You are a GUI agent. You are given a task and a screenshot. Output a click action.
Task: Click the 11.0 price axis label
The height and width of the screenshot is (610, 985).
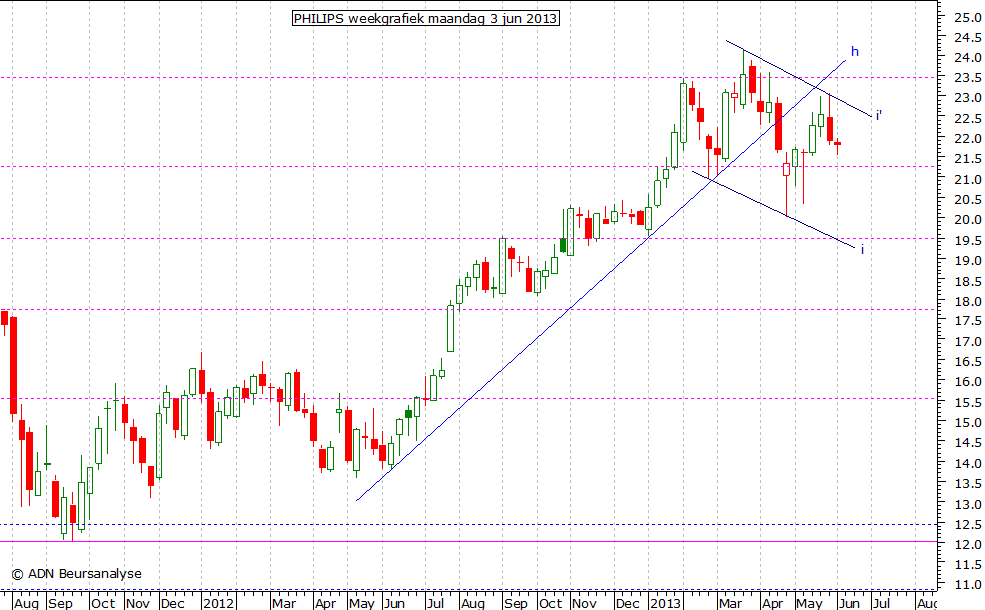(967, 585)
